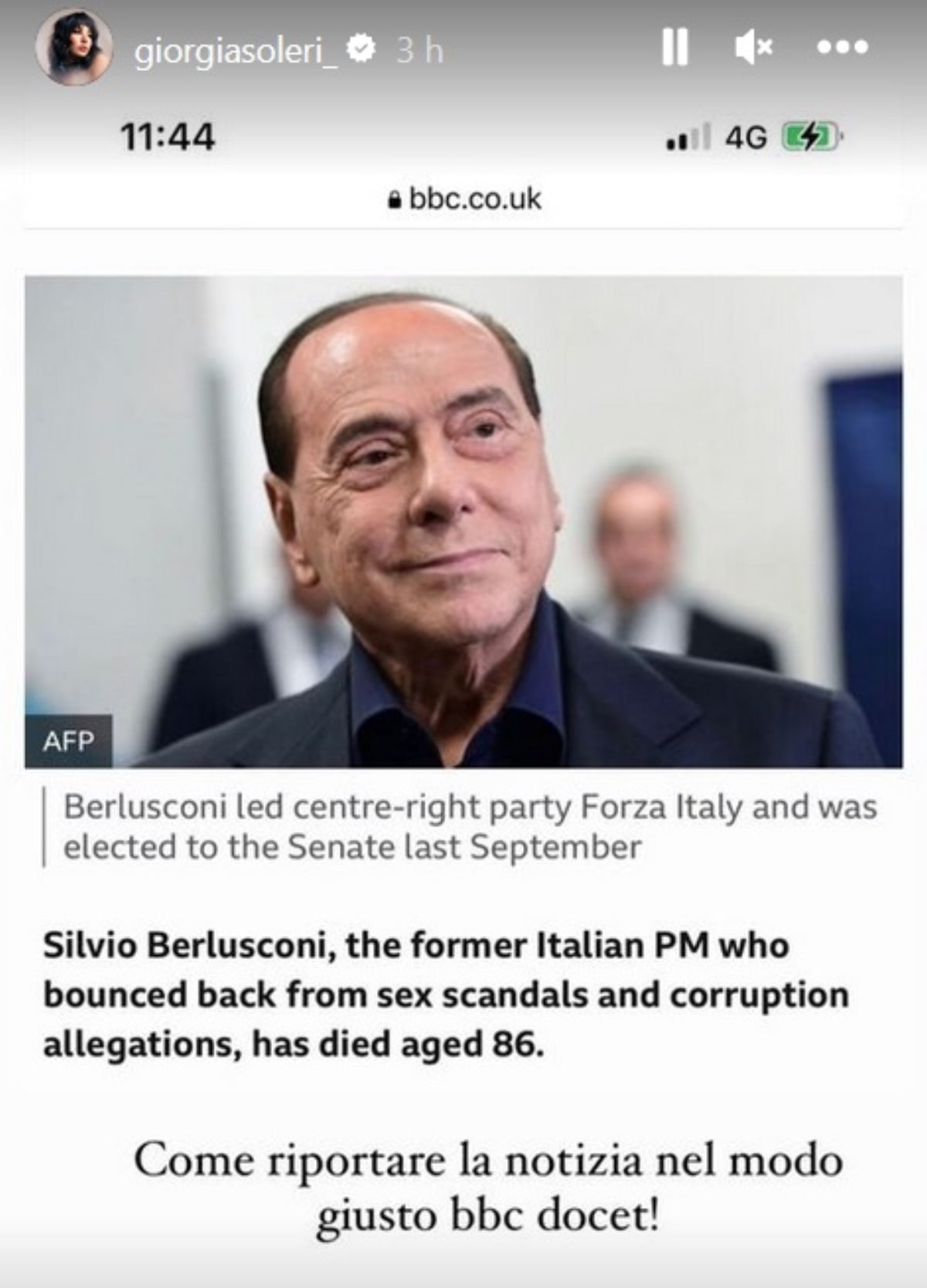Click the charging battery icon
The height and width of the screenshot is (1288, 927).
[x=811, y=138]
